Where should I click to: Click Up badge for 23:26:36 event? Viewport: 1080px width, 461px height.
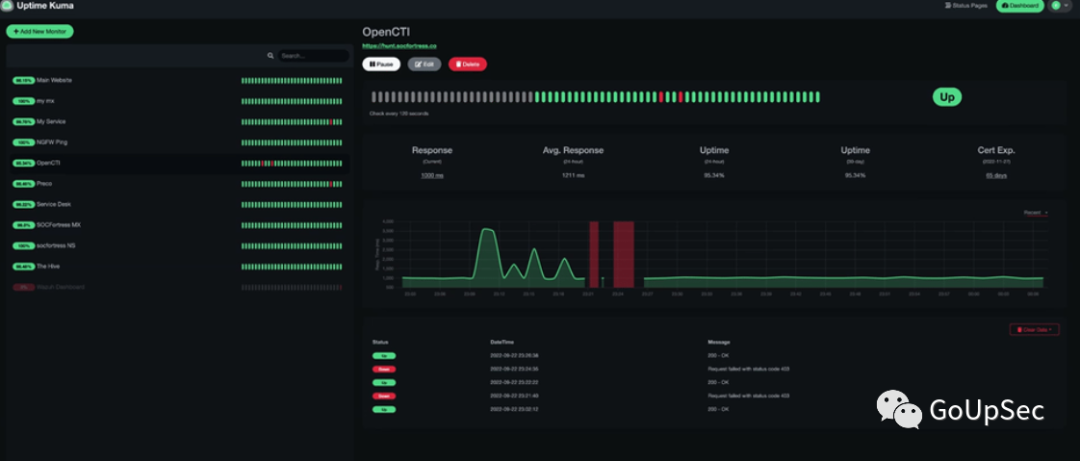[384, 356]
